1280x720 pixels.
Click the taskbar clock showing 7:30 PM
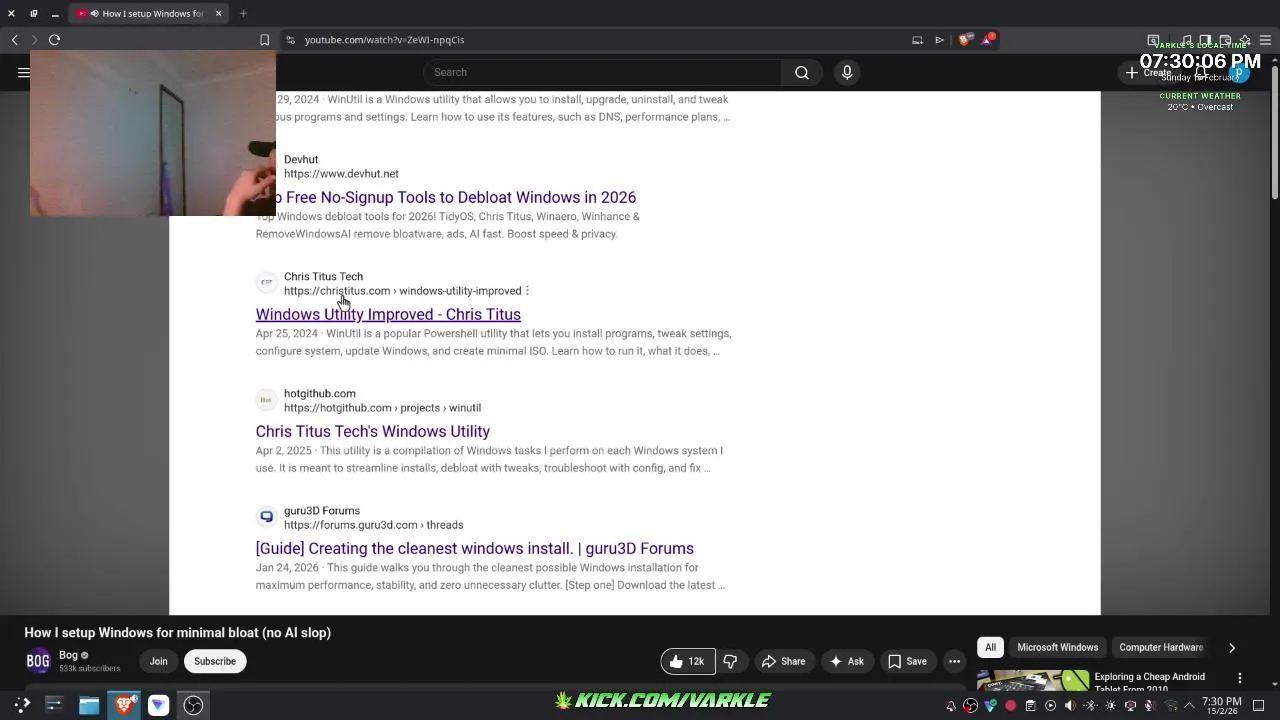[1221, 705]
